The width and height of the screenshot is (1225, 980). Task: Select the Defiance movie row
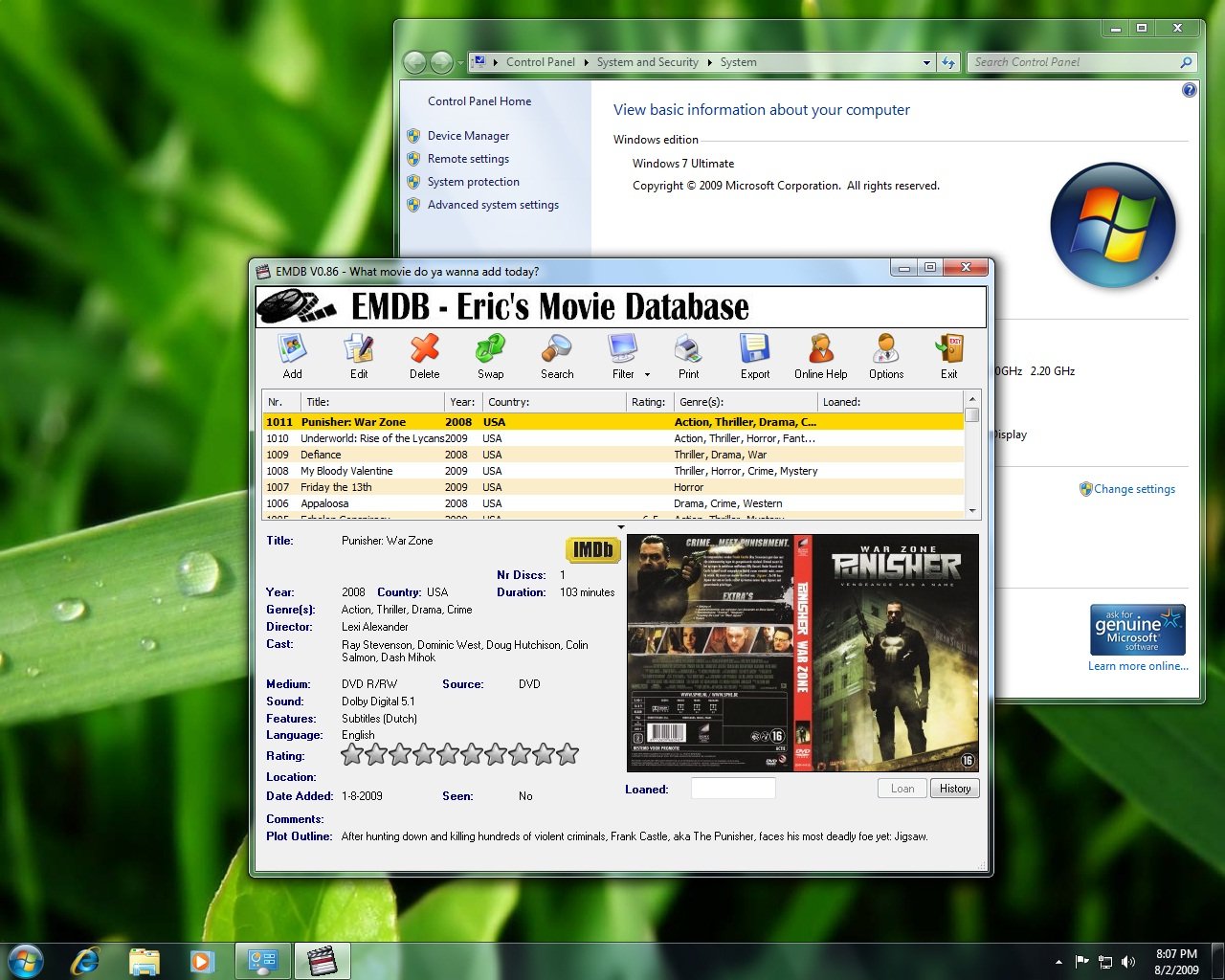tap(321, 455)
